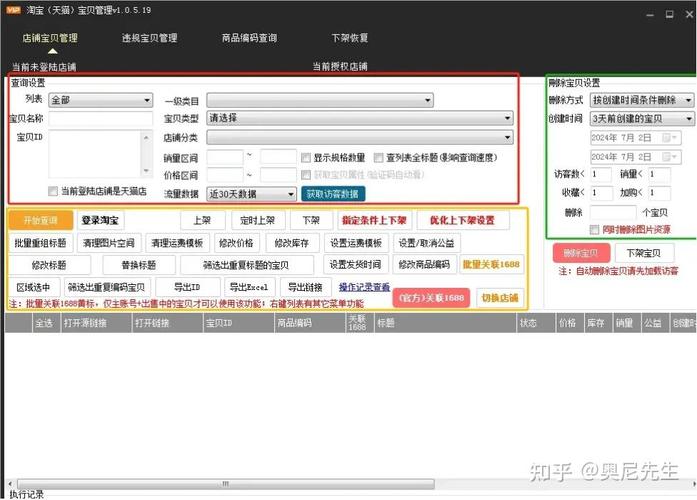
Task: Click the VIP logo icon in title bar
Action: 13,10
